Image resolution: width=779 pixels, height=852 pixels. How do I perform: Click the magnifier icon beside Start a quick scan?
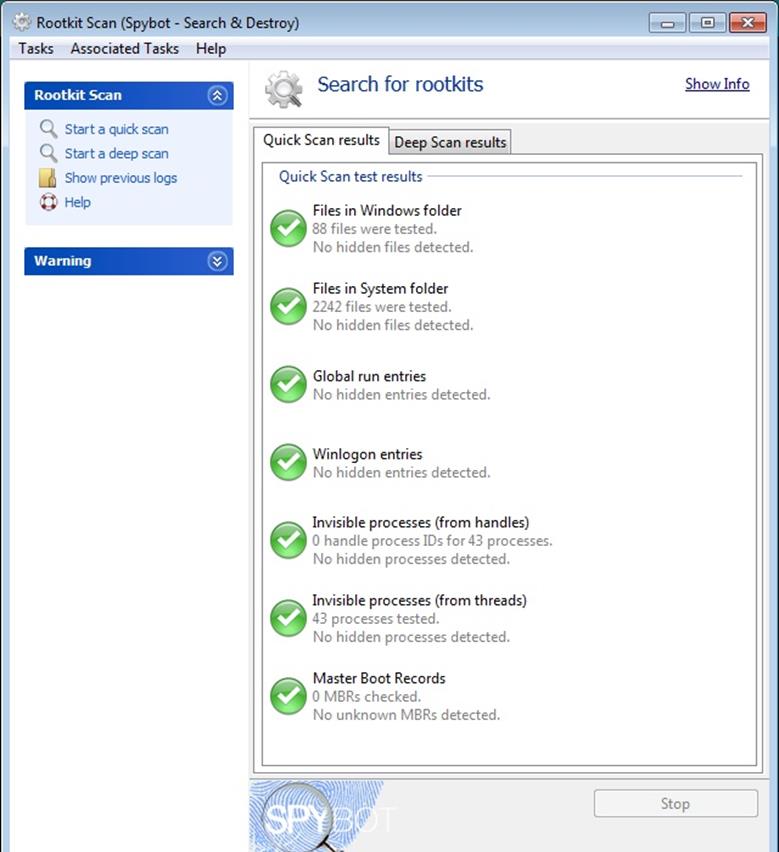point(48,129)
